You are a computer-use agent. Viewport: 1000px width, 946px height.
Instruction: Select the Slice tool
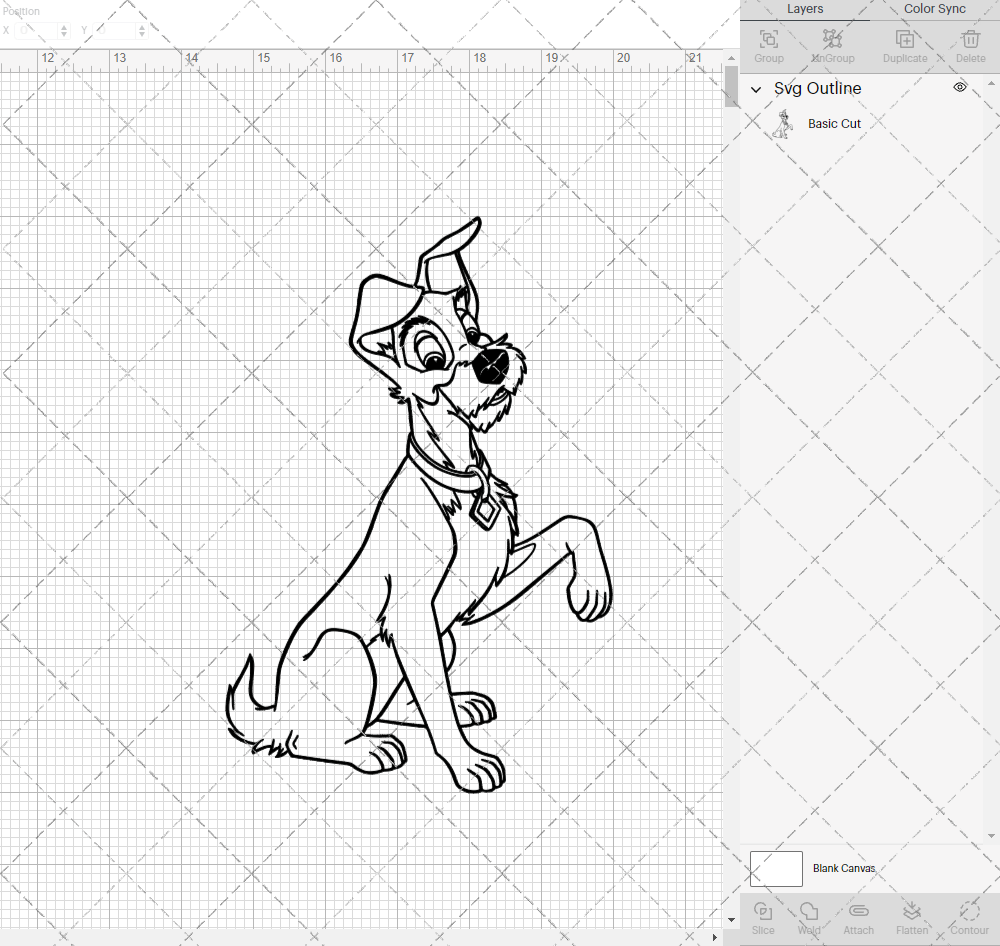coord(763,917)
